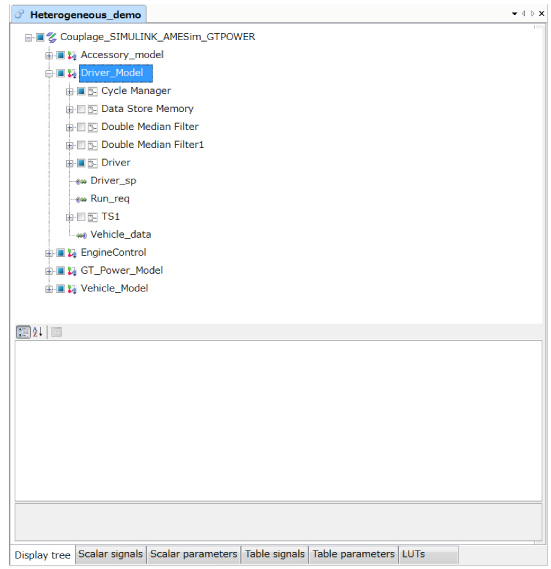This screenshot has width=551, height=569.
Task: Click the EngineControl model icon
Action: (x=72, y=253)
